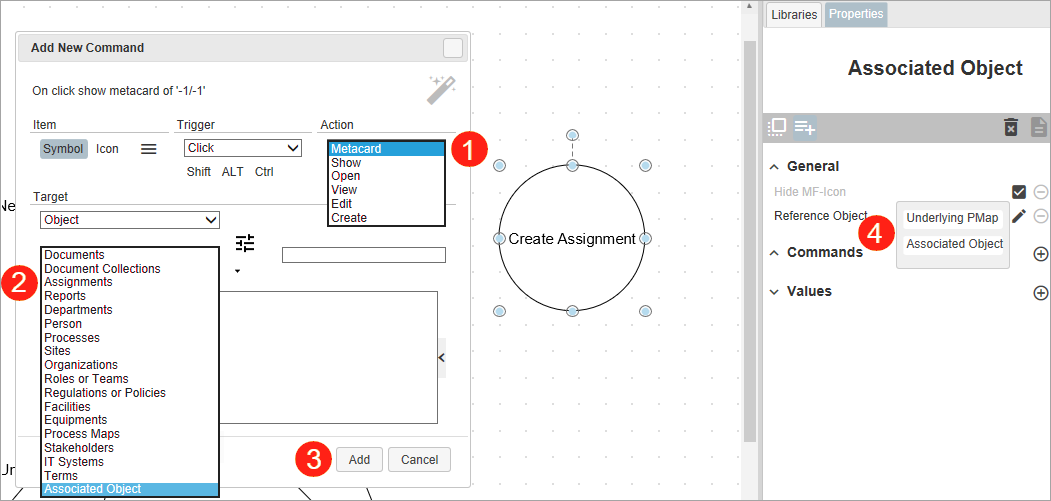Collapse the General section
This screenshot has width=1051, height=501.
pyautogui.click(x=774, y=166)
